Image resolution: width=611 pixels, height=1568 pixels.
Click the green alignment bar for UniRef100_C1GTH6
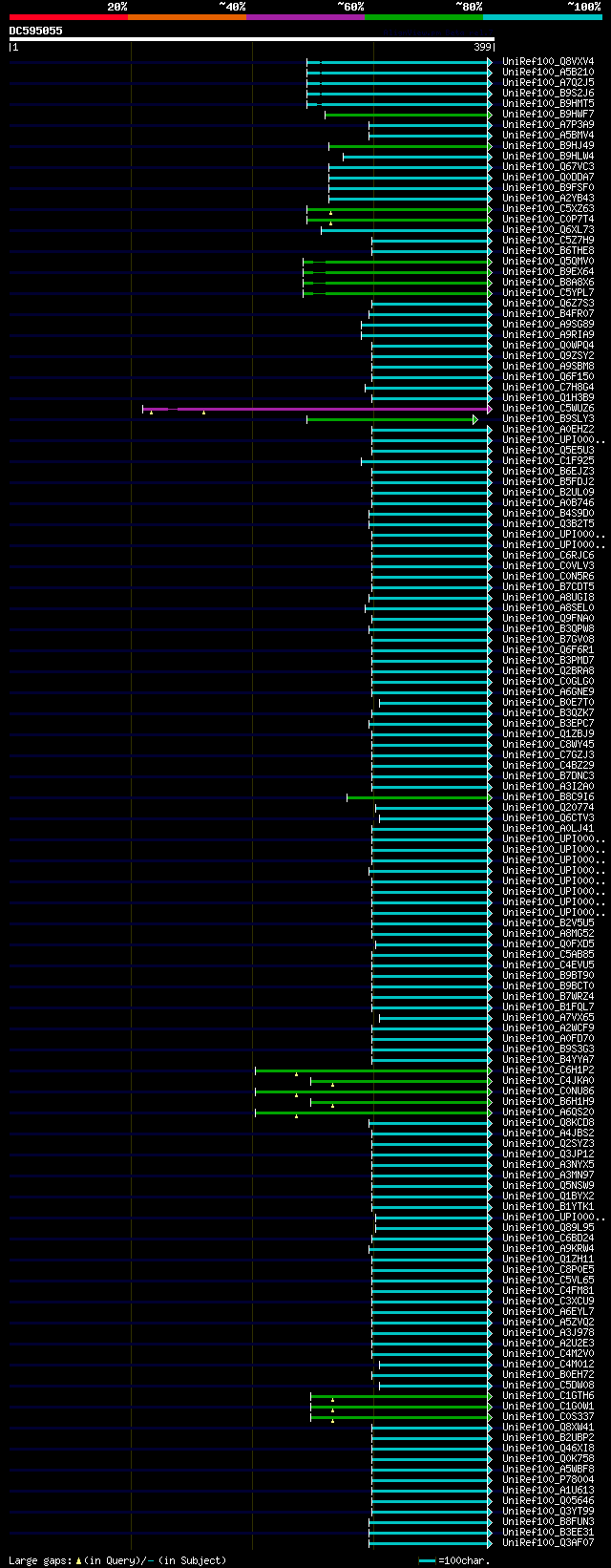401,1396
